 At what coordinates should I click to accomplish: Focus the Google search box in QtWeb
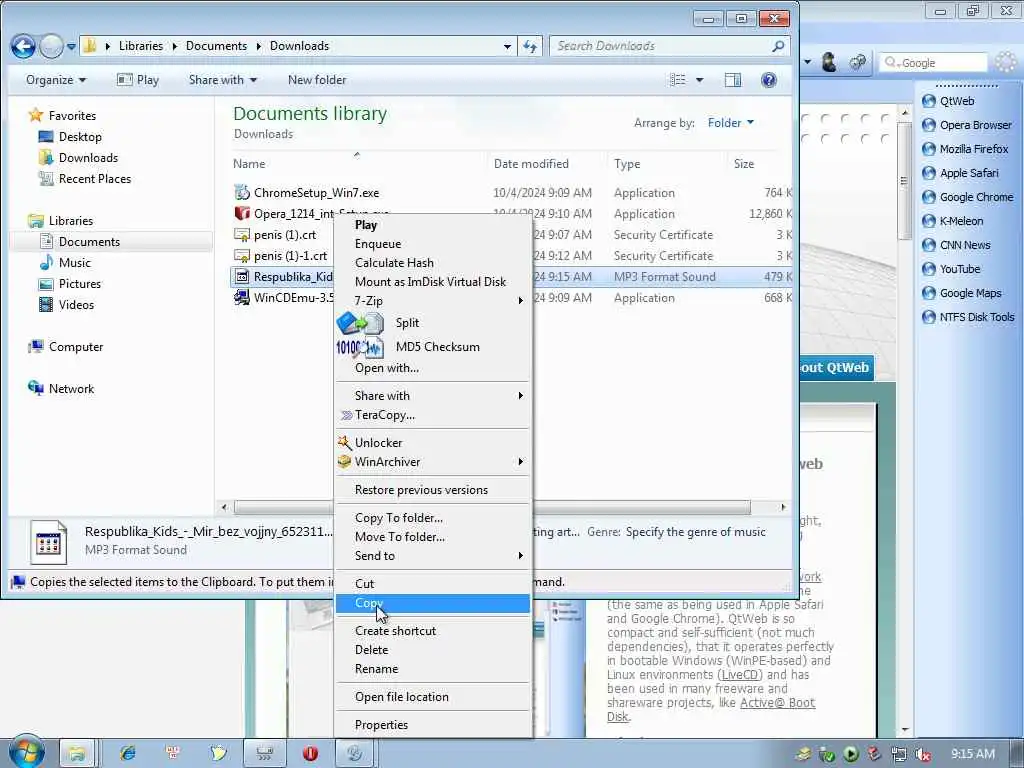tap(933, 63)
